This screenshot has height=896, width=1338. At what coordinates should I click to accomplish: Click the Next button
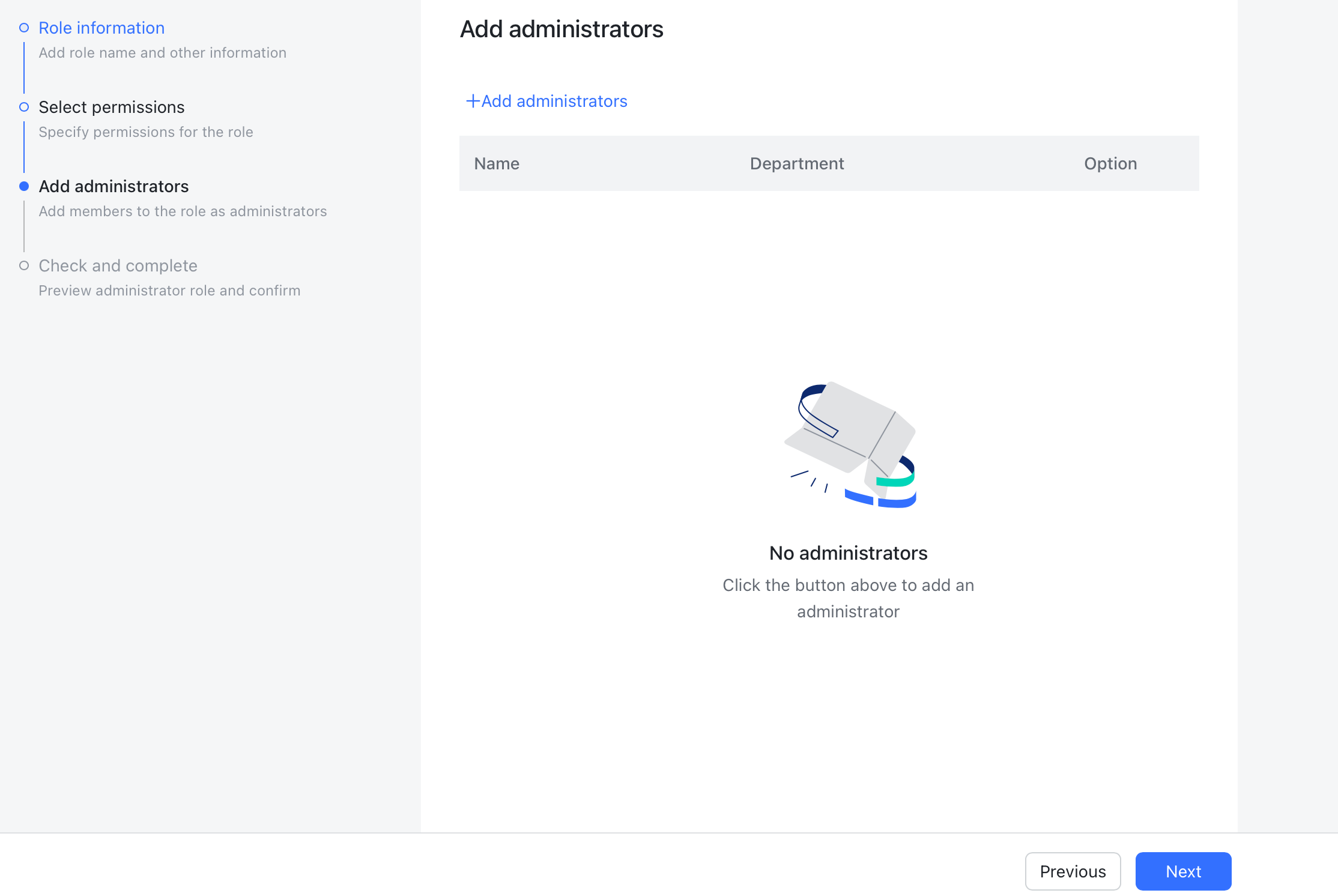1183,871
